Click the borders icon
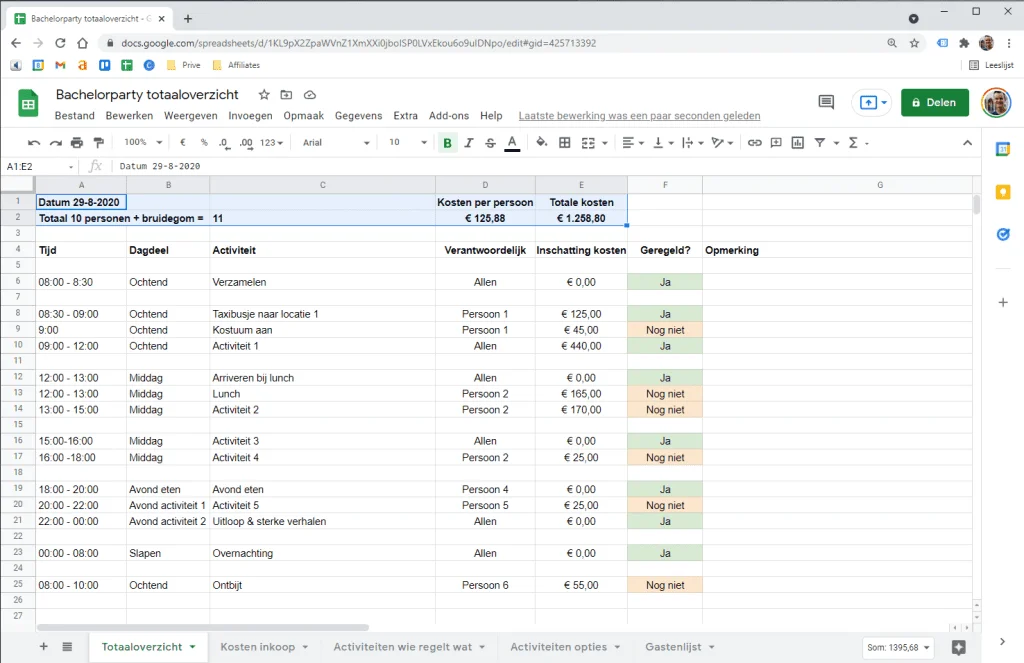The height and width of the screenshot is (663, 1024). pyautogui.click(x=565, y=142)
